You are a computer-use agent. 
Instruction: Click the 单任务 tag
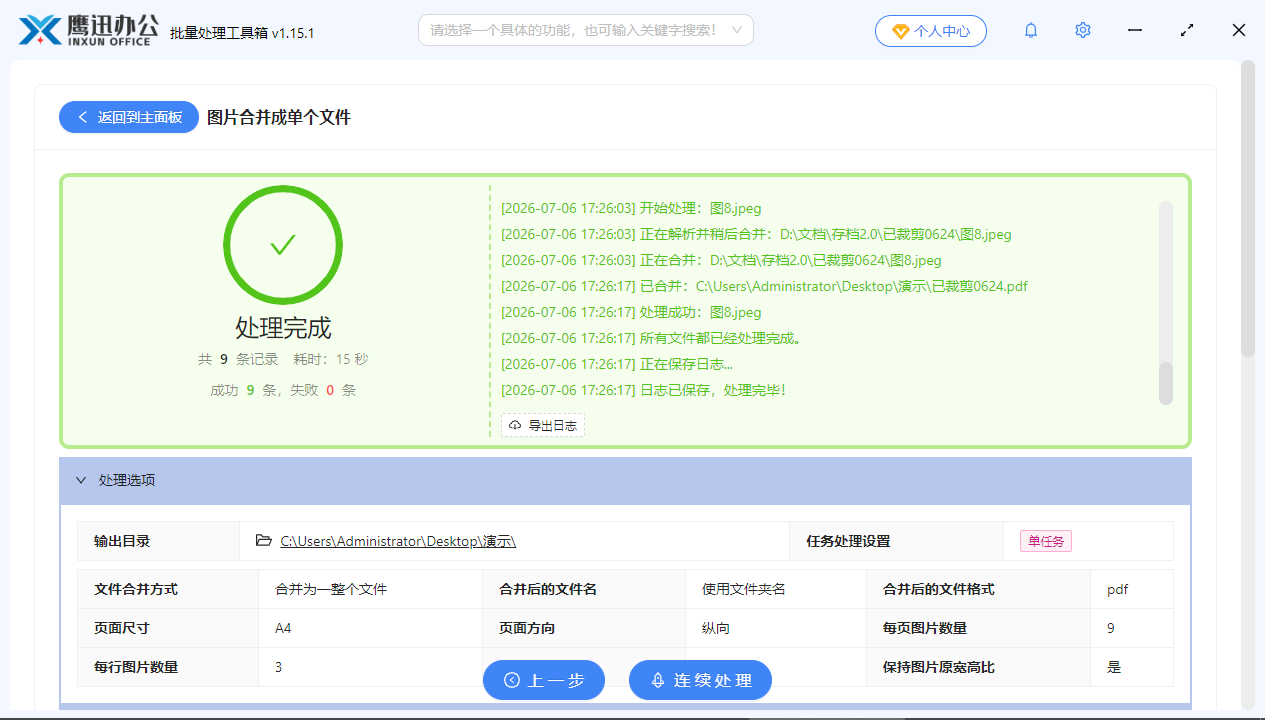pyautogui.click(x=1046, y=541)
